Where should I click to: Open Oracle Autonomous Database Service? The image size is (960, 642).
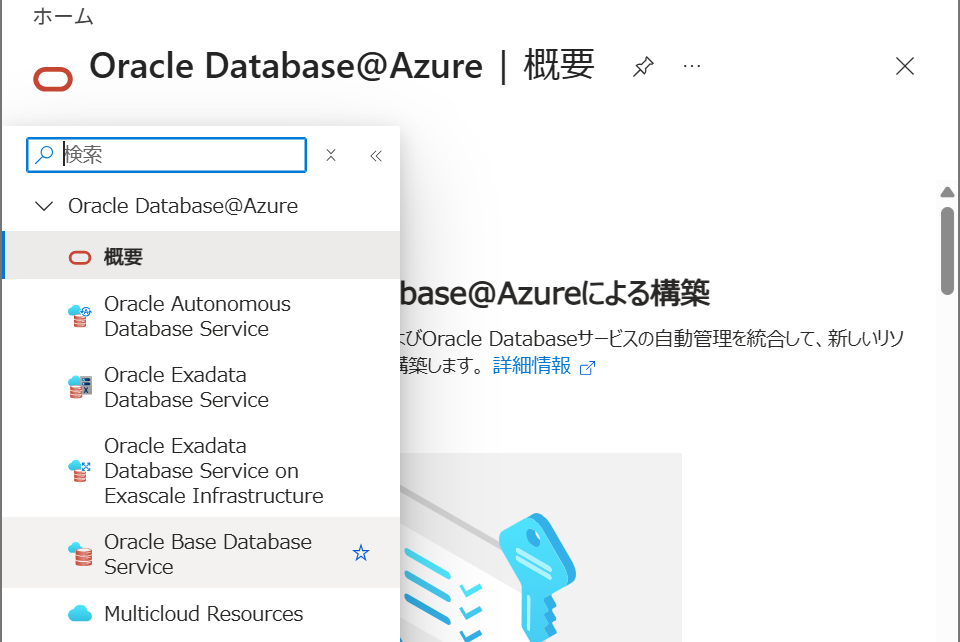pos(201,316)
